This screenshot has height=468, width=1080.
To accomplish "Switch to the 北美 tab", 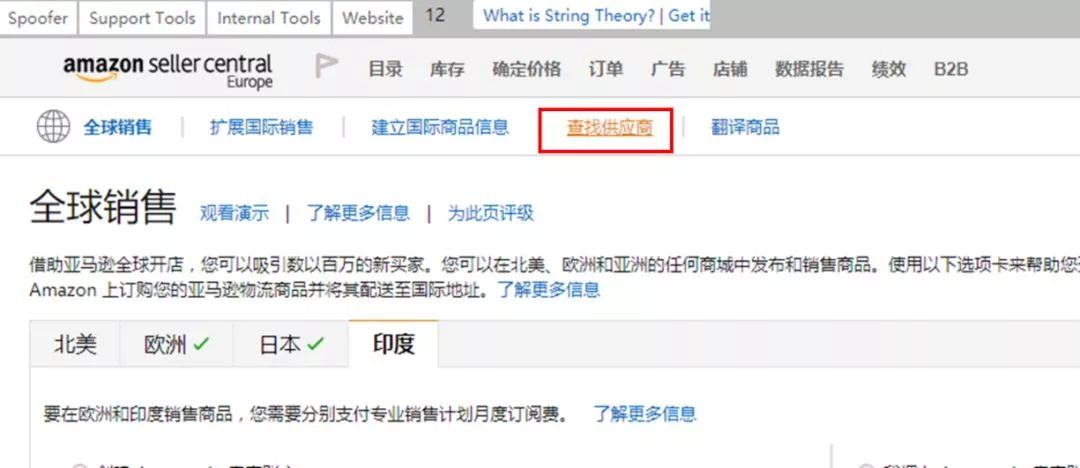I will 75,344.
